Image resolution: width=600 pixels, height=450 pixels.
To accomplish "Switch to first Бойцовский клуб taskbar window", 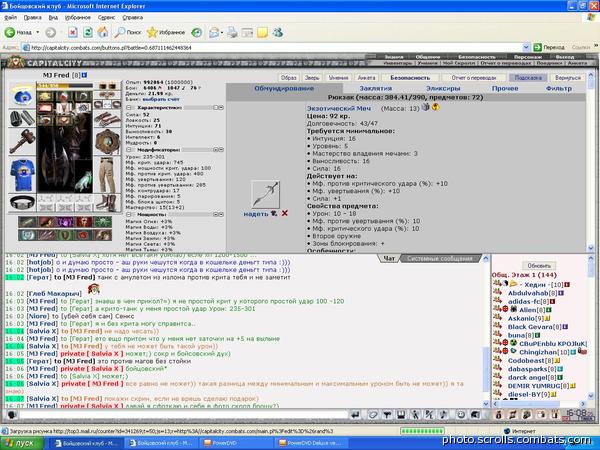I will pos(88,443).
